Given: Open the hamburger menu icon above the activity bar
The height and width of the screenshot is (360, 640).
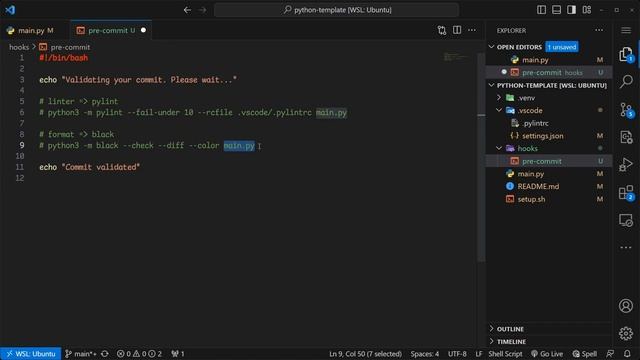Looking at the screenshot, I should (x=626, y=30).
